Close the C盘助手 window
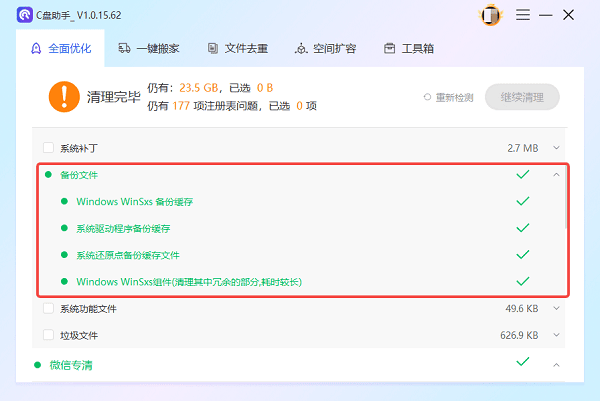600x401 pixels. coord(569,15)
